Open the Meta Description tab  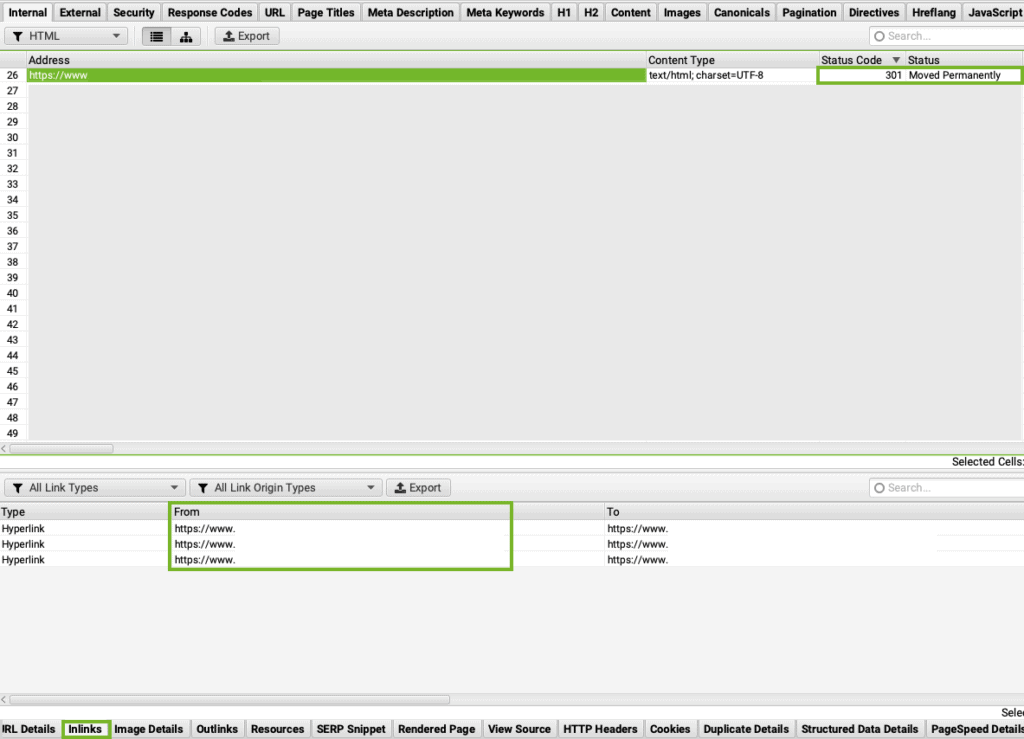[410, 12]
